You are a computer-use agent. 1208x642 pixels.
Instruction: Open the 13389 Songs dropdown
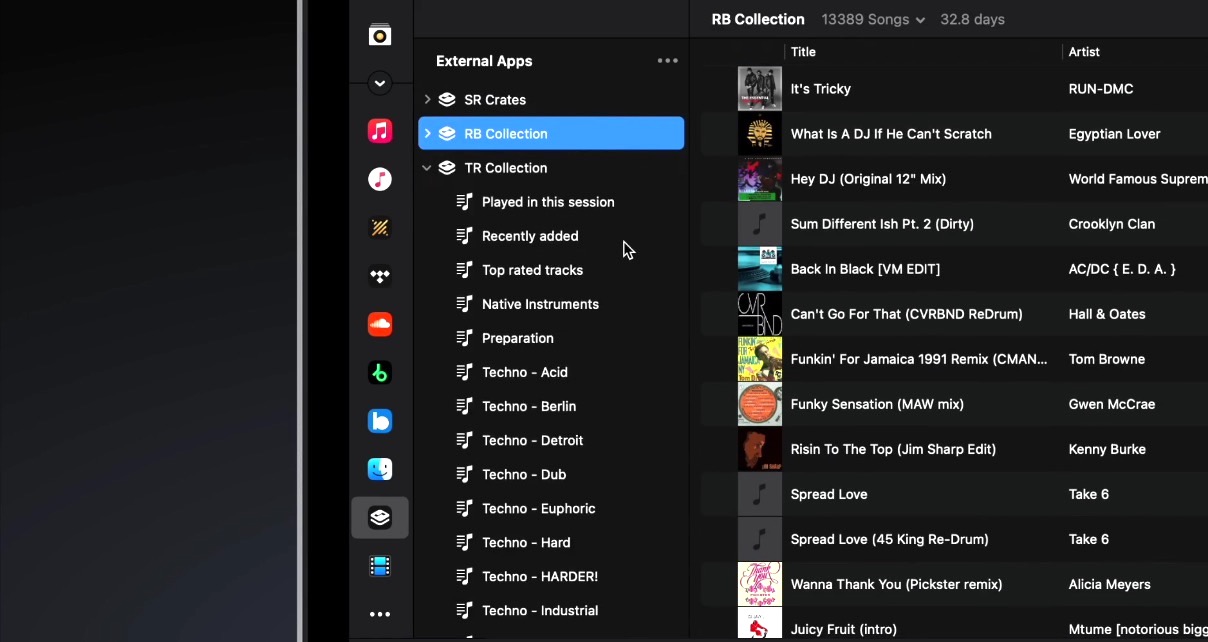[x=872, y=19]
